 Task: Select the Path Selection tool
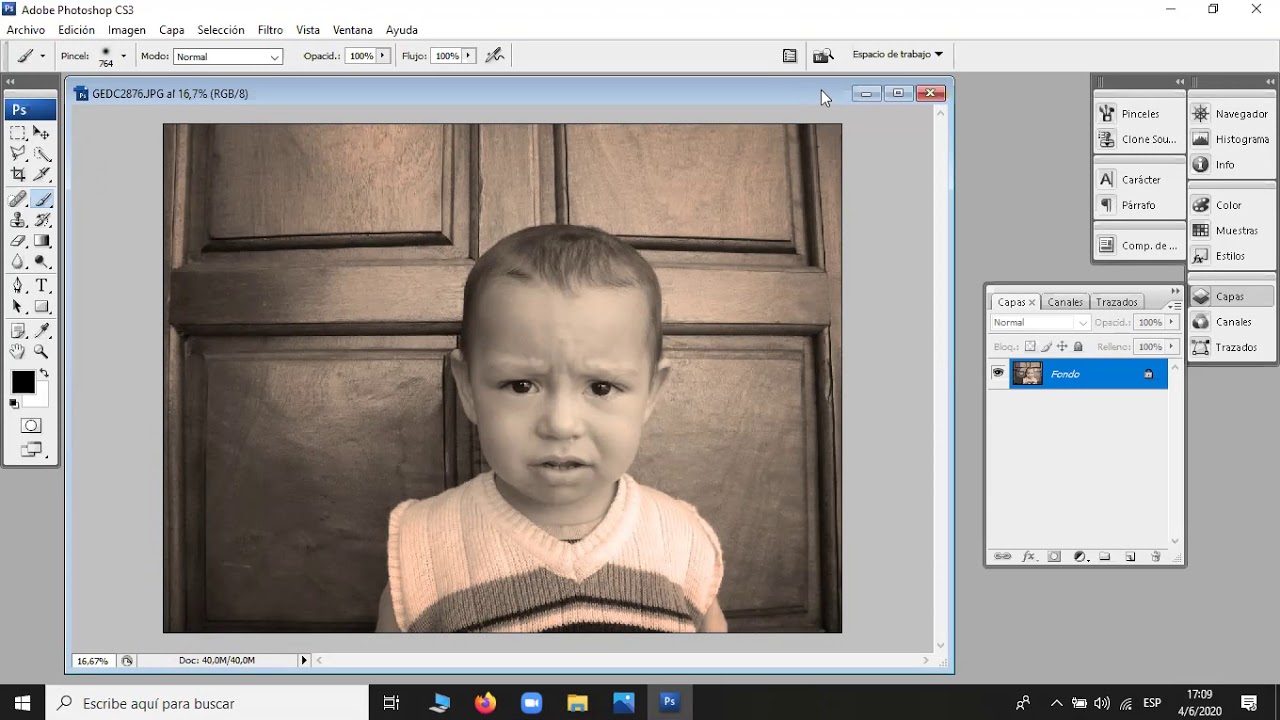click(x=18, y=307)
